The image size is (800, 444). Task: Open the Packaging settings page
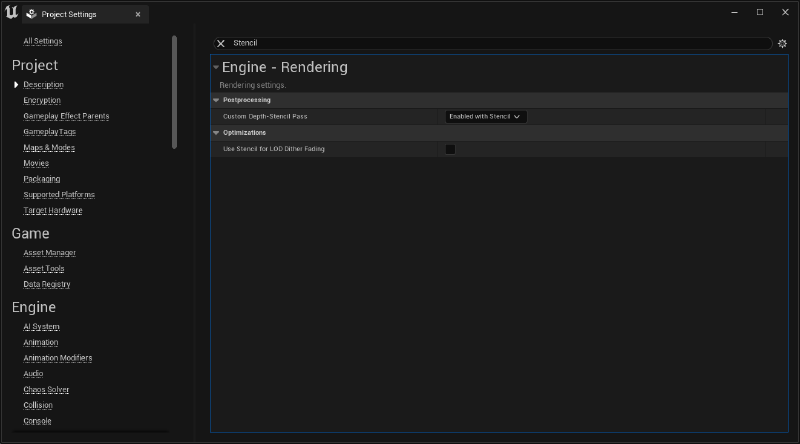click(x=42, y=179)
